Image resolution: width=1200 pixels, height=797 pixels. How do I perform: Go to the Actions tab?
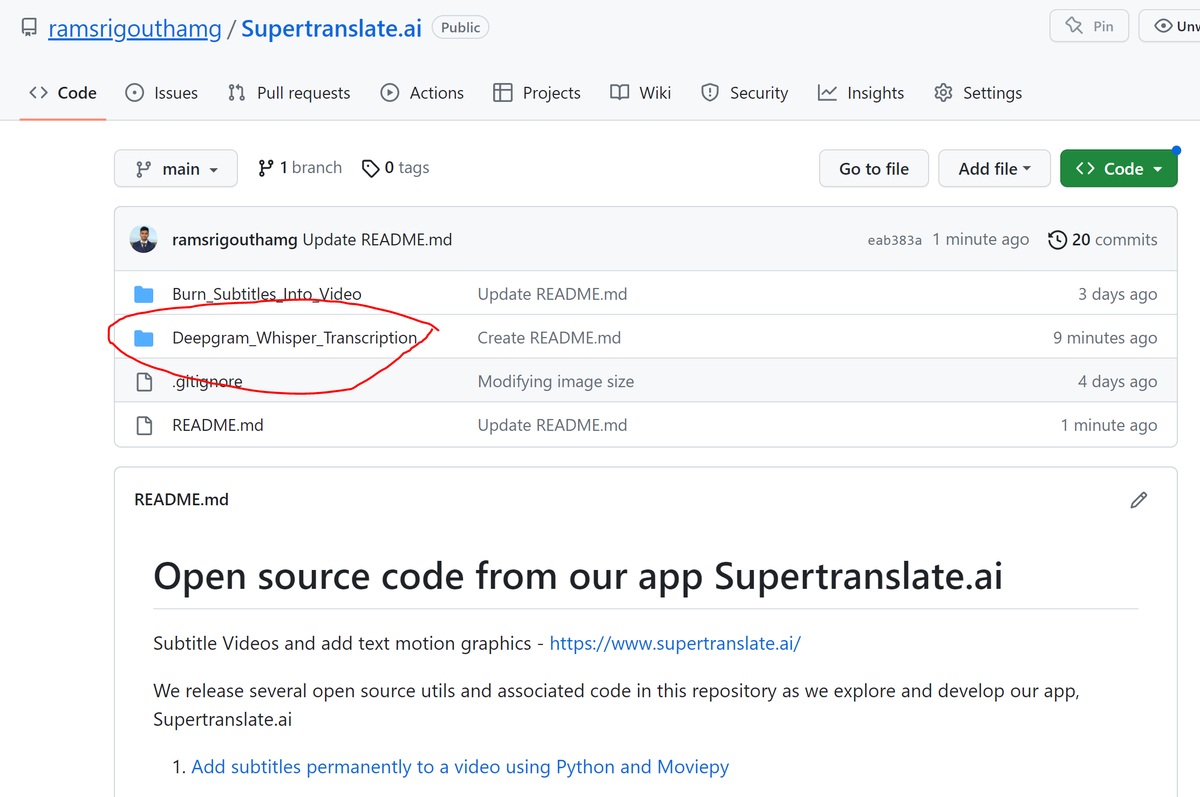[422, 93]
